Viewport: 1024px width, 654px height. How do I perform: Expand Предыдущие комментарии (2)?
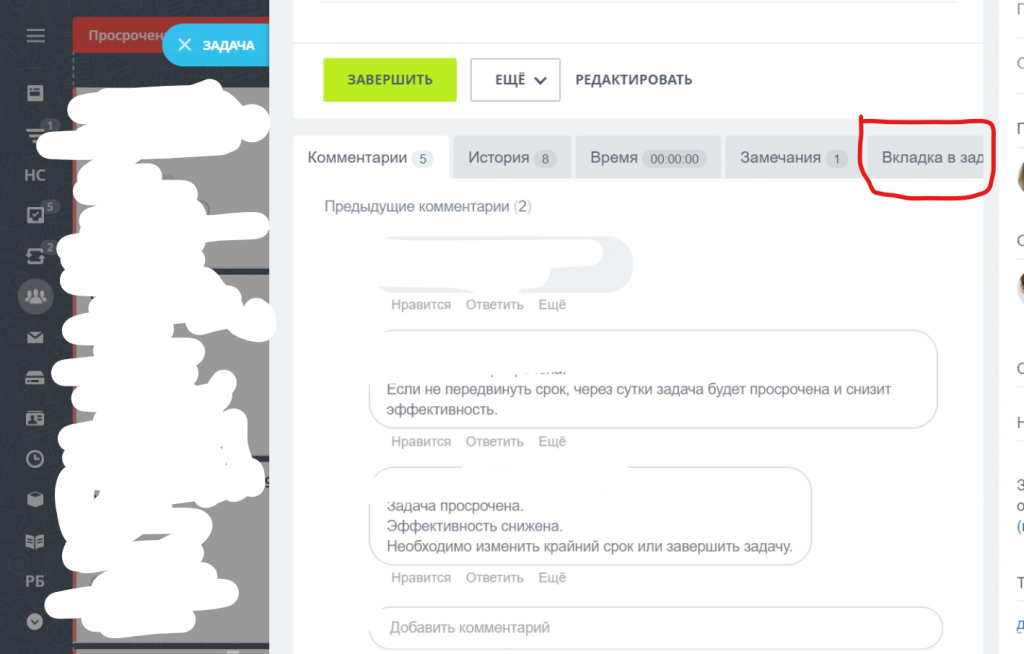pos(428,206)
